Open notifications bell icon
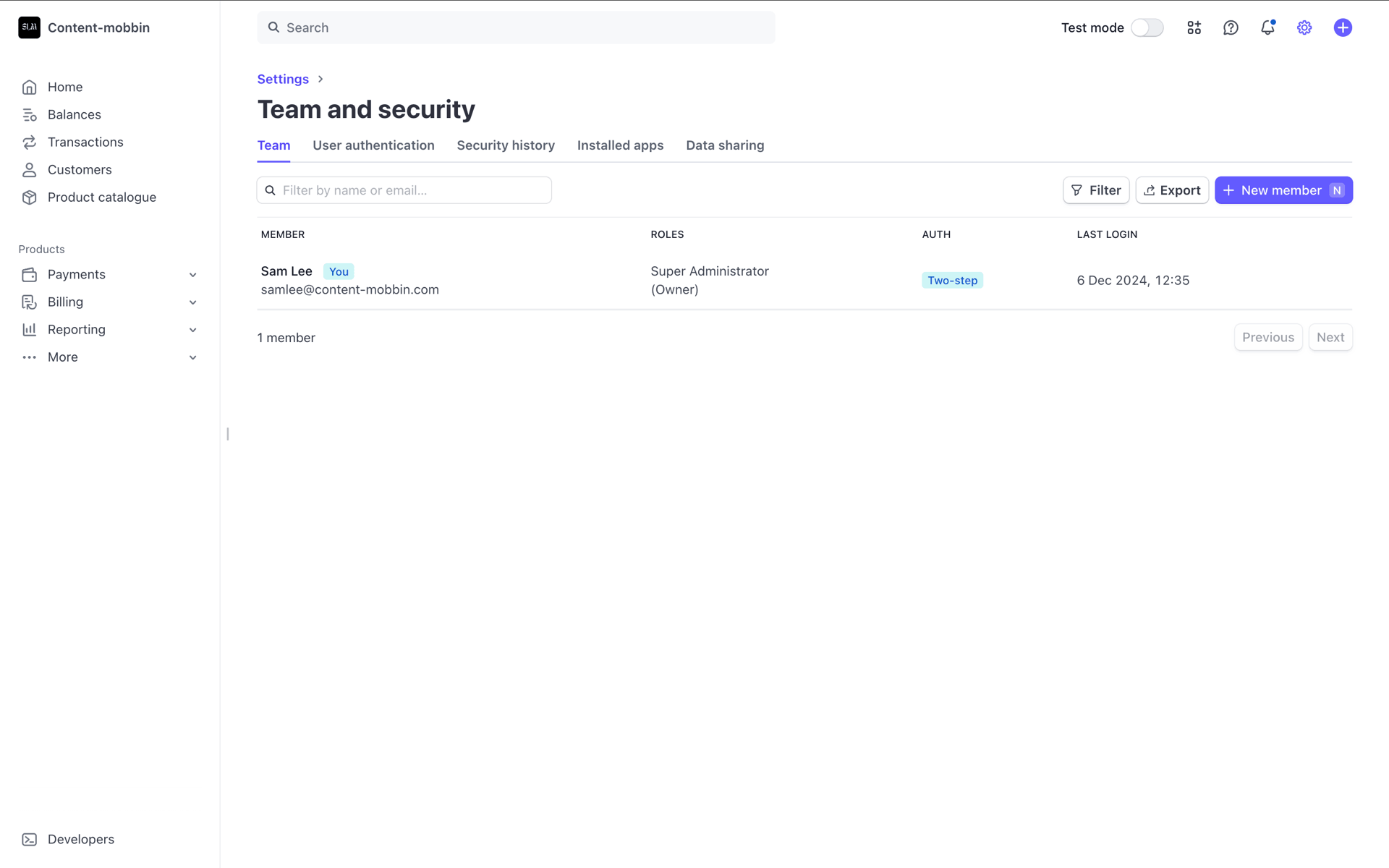Image resolution: width=1389 pixels, height=868 pixels. (1267, 27)
